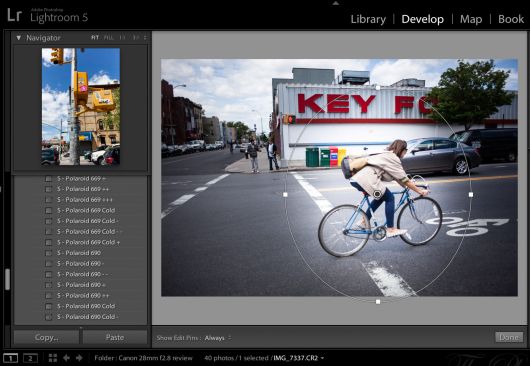The image size is (530, 366).
Task: Switch to the Library module
Action: (368, 19)
